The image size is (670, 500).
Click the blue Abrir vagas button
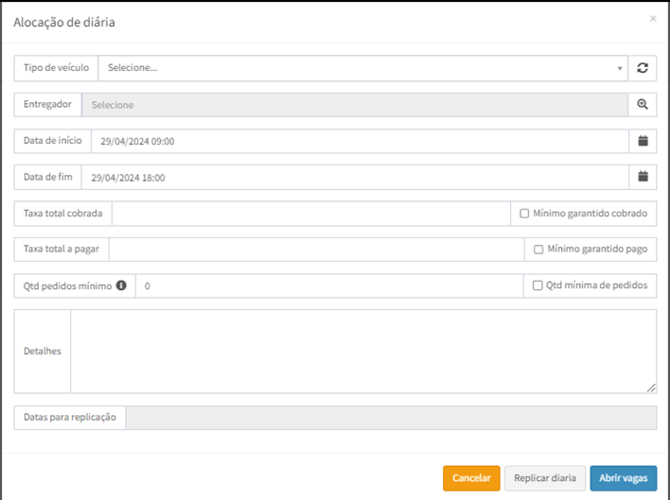pos(623,478)
